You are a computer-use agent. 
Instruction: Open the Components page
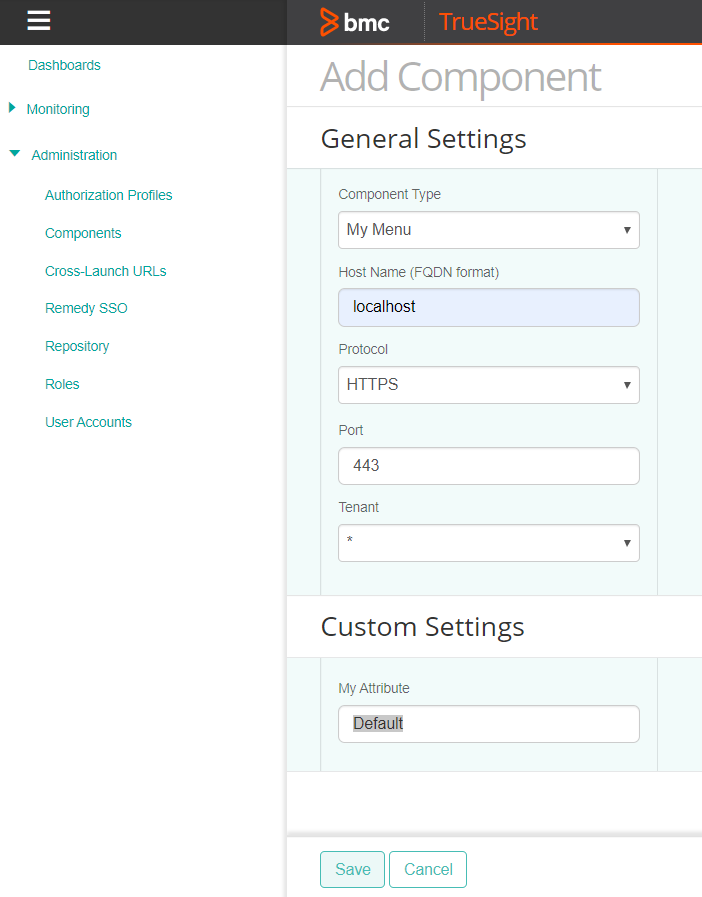point(83,233)
